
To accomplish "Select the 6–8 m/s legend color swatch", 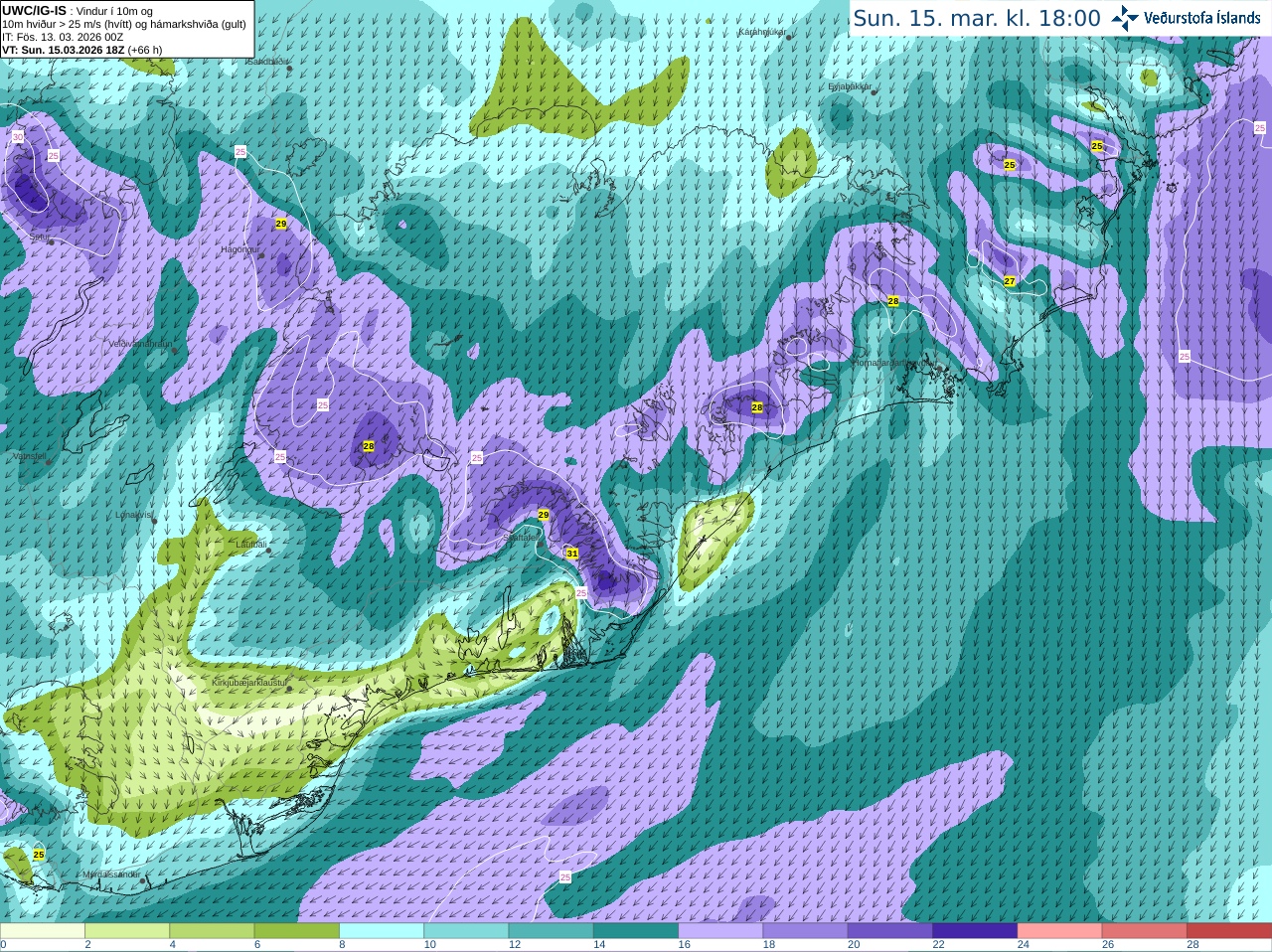I will pyautogui.click(x=296, y=931).
